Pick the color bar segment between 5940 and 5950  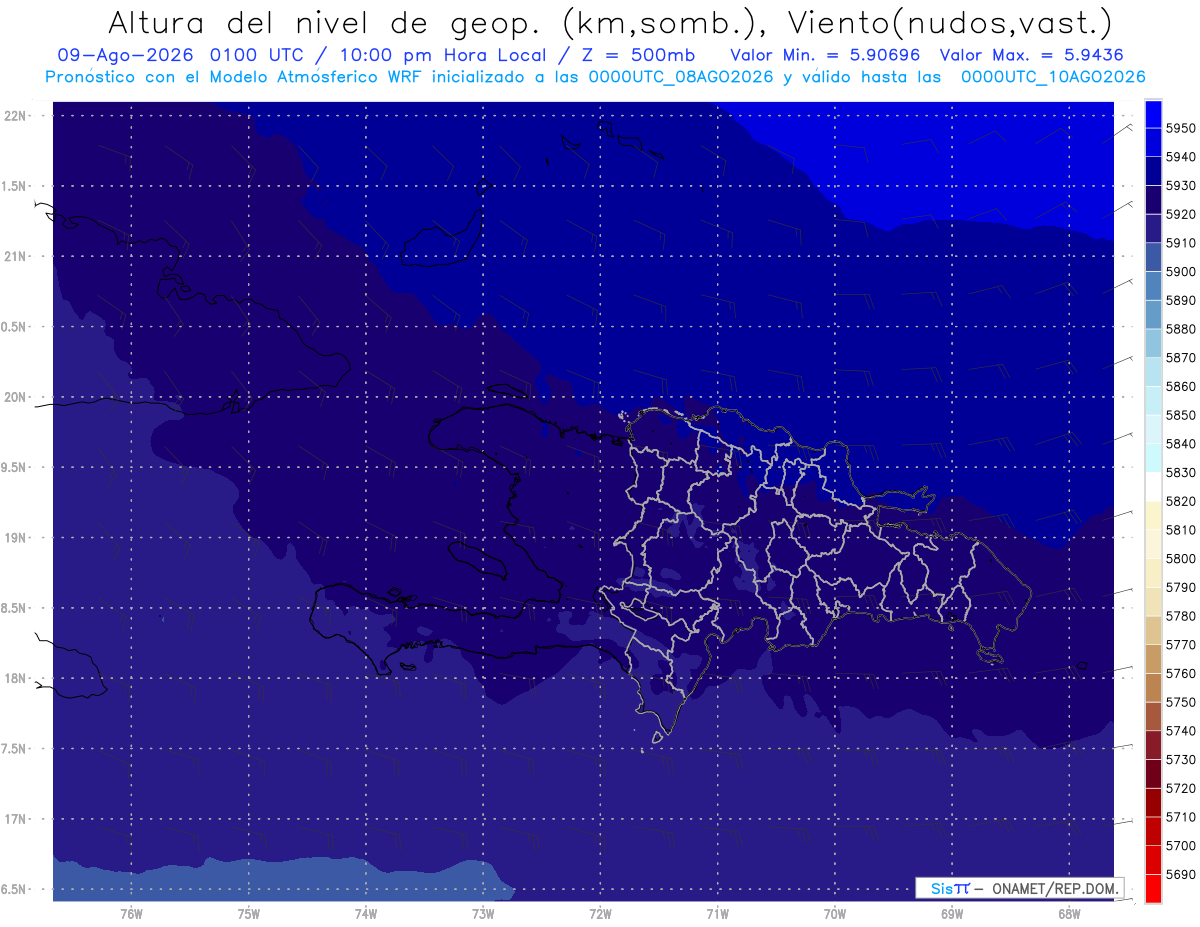(x=1152, y=142)
